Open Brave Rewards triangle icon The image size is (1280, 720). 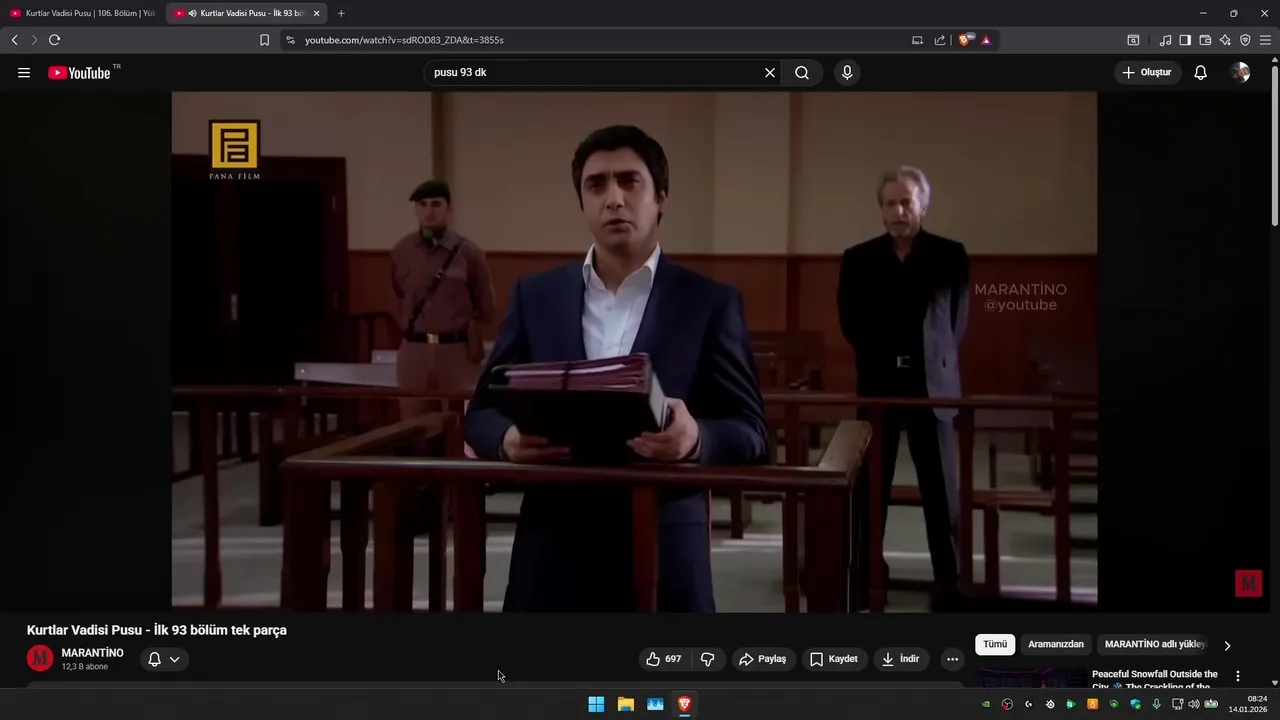986,40
